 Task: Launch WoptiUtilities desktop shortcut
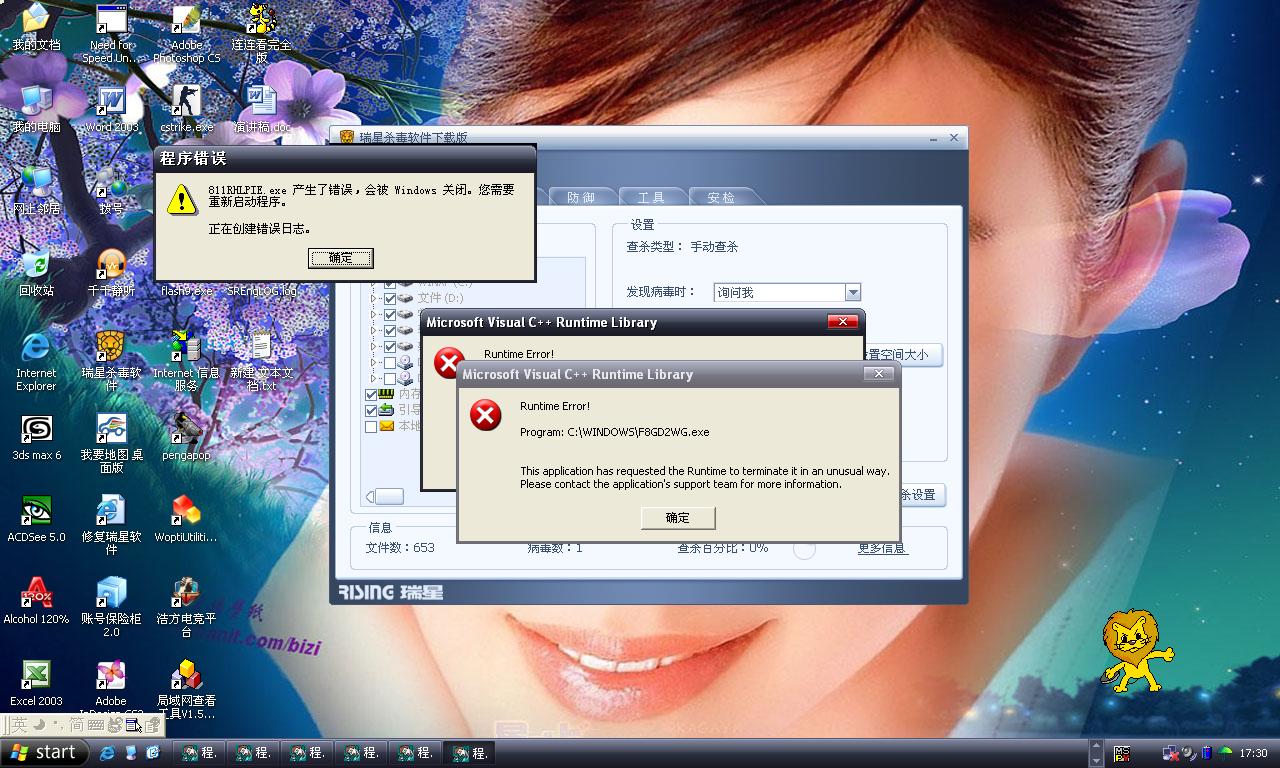point(186,518)
